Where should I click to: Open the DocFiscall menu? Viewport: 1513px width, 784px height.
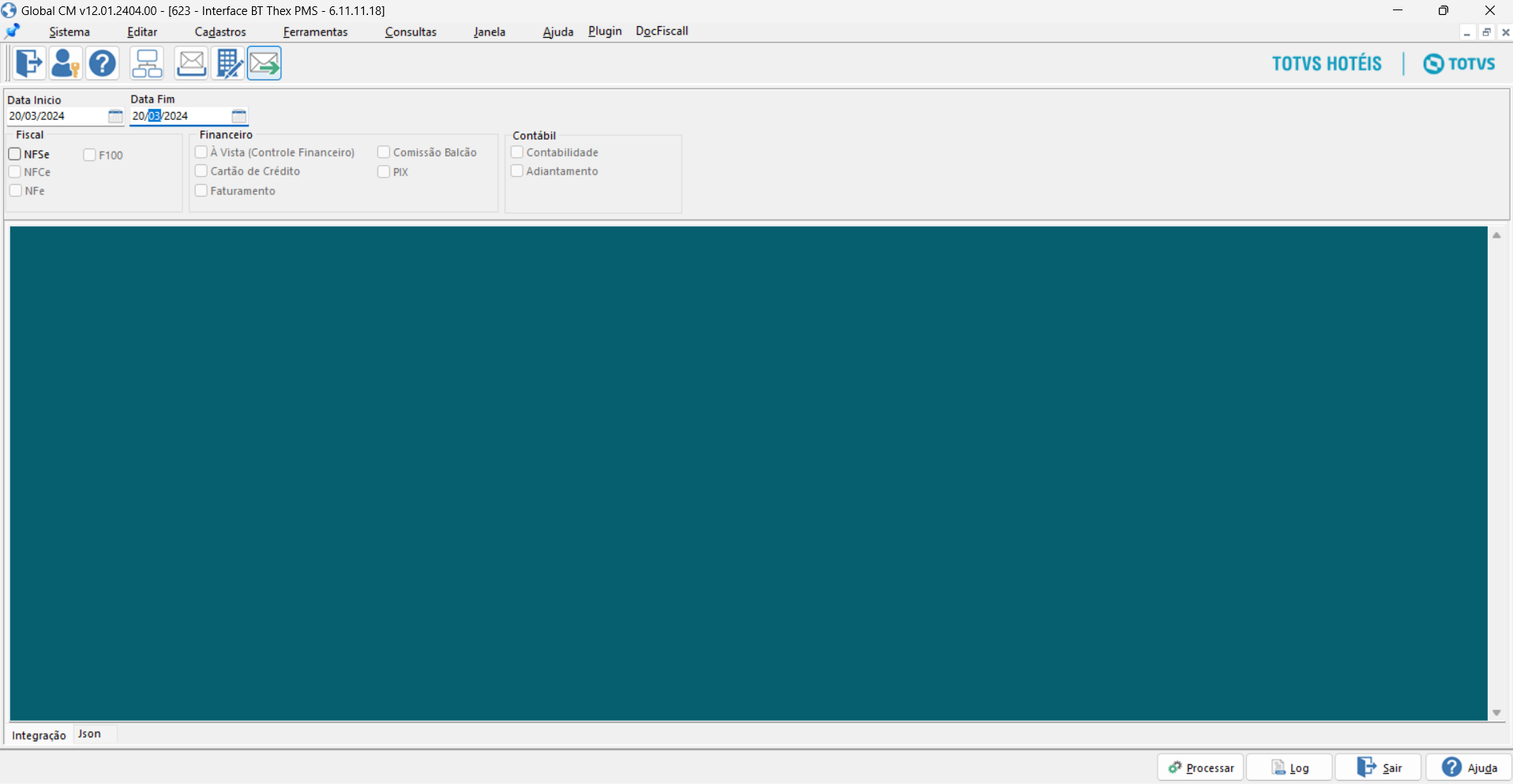(662, 31)
